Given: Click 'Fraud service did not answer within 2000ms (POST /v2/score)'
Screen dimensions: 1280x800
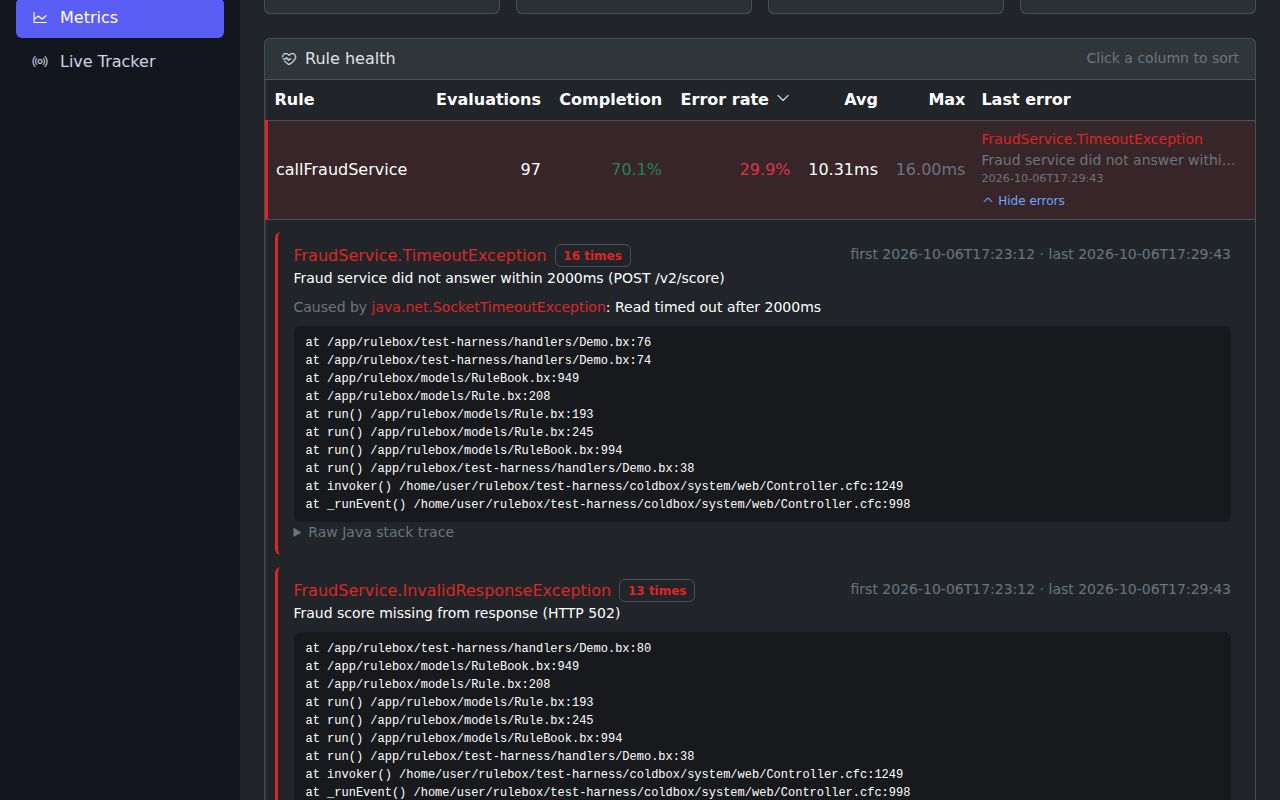Looking at the screenshot, I should tap(509, 278).
